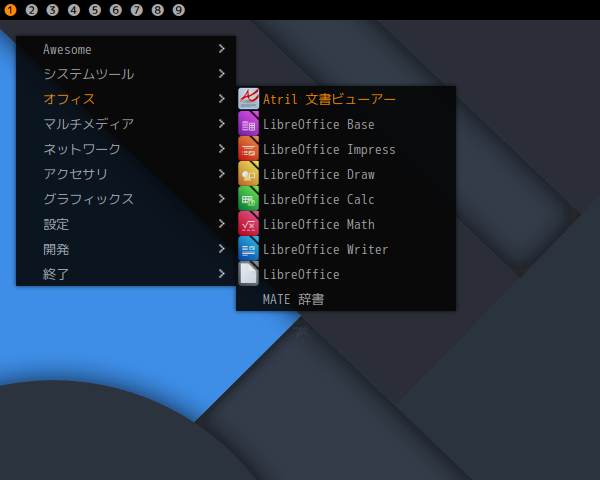The height and width of the screenshot is (480, 600).
Task: Switch to workspace tag 8
Action: [x=158, y=10]
